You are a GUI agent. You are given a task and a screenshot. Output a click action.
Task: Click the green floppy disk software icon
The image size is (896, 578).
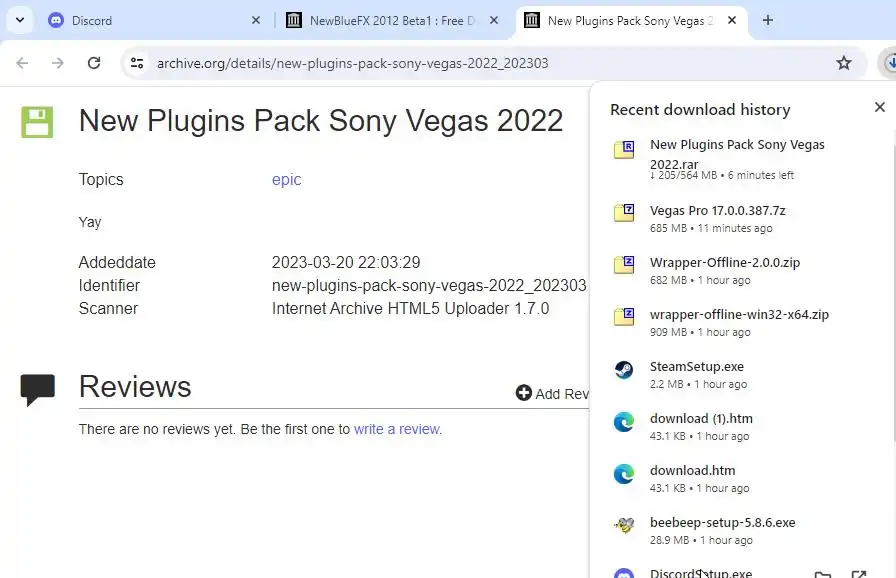pos(37,122)
